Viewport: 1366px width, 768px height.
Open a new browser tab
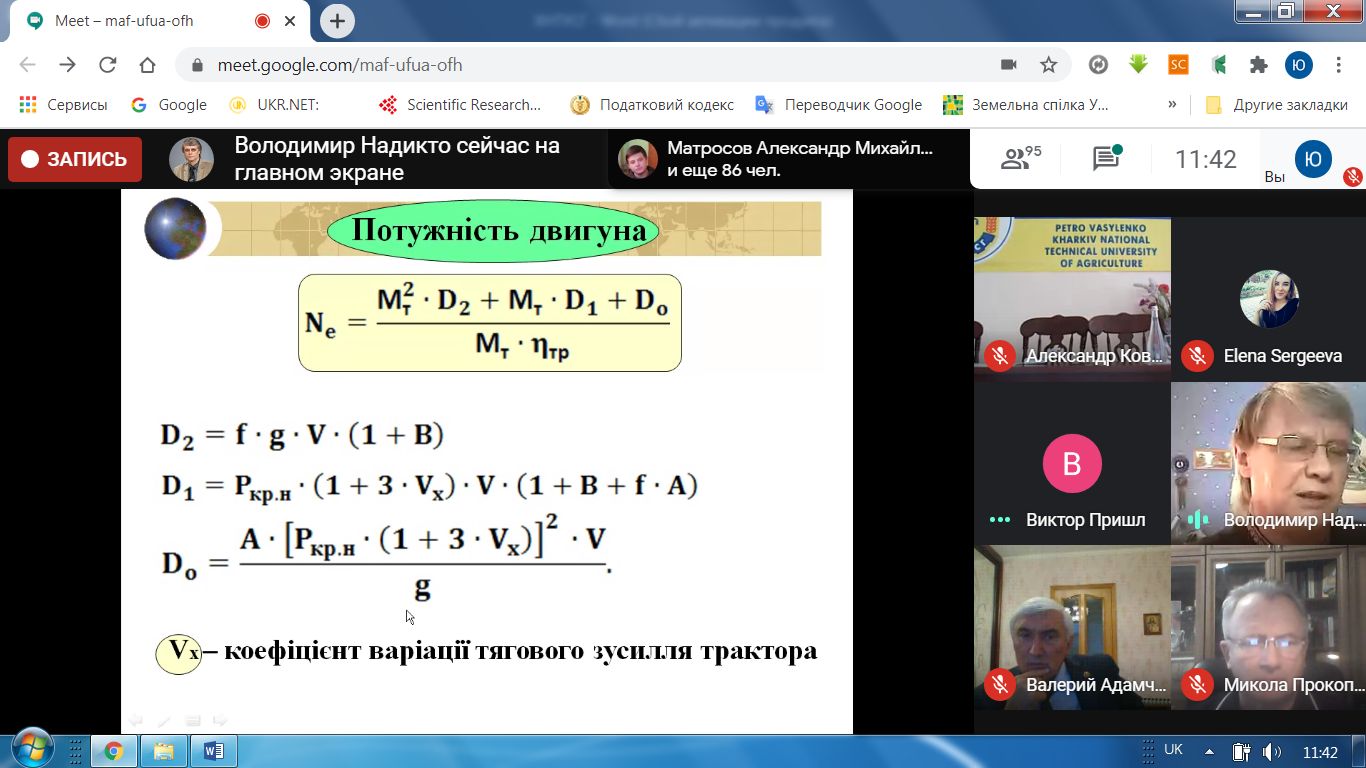coord(337,20)
